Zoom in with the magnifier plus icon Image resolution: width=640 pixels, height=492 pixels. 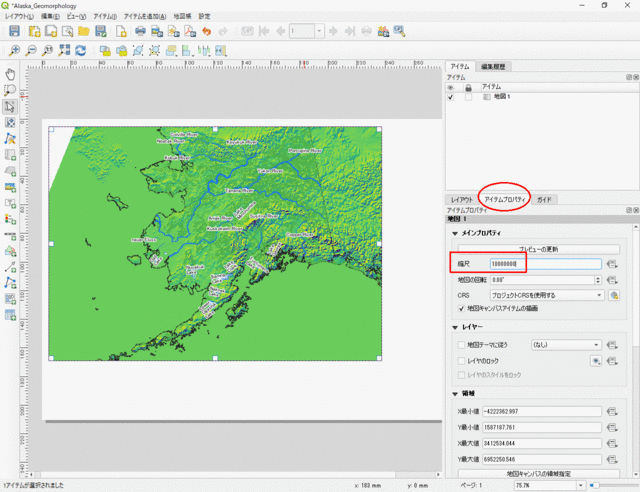(x=14, y=51)
